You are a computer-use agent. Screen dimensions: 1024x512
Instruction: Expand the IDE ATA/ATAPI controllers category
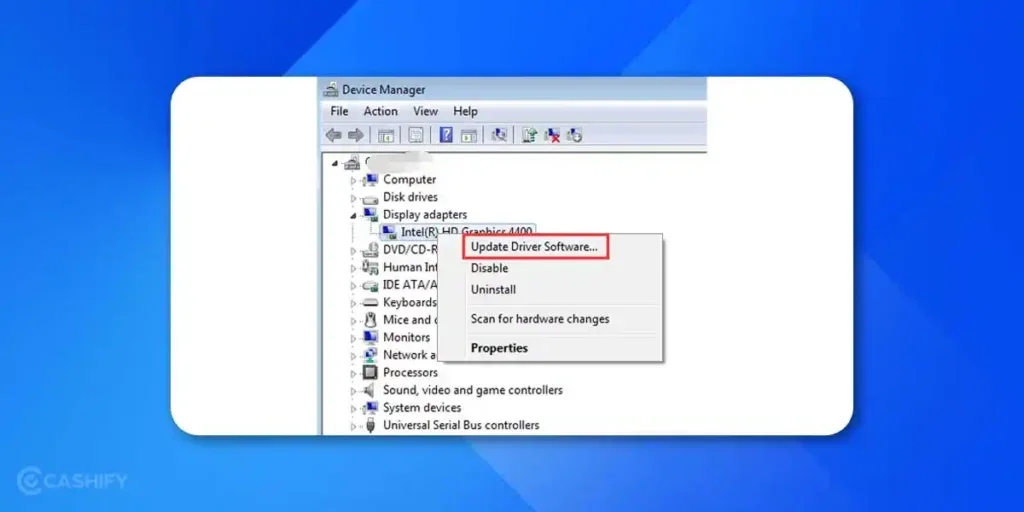pyautogui.click(x=354, y=286)
